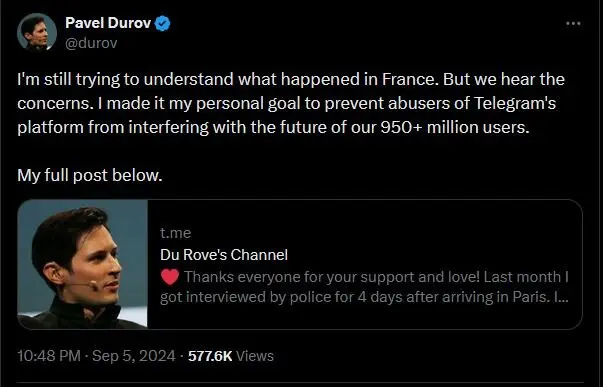Click the tweet sentence mentioning France
This screenshot has width=603, height=387.
pyautogui.click(x=228, y=80)
